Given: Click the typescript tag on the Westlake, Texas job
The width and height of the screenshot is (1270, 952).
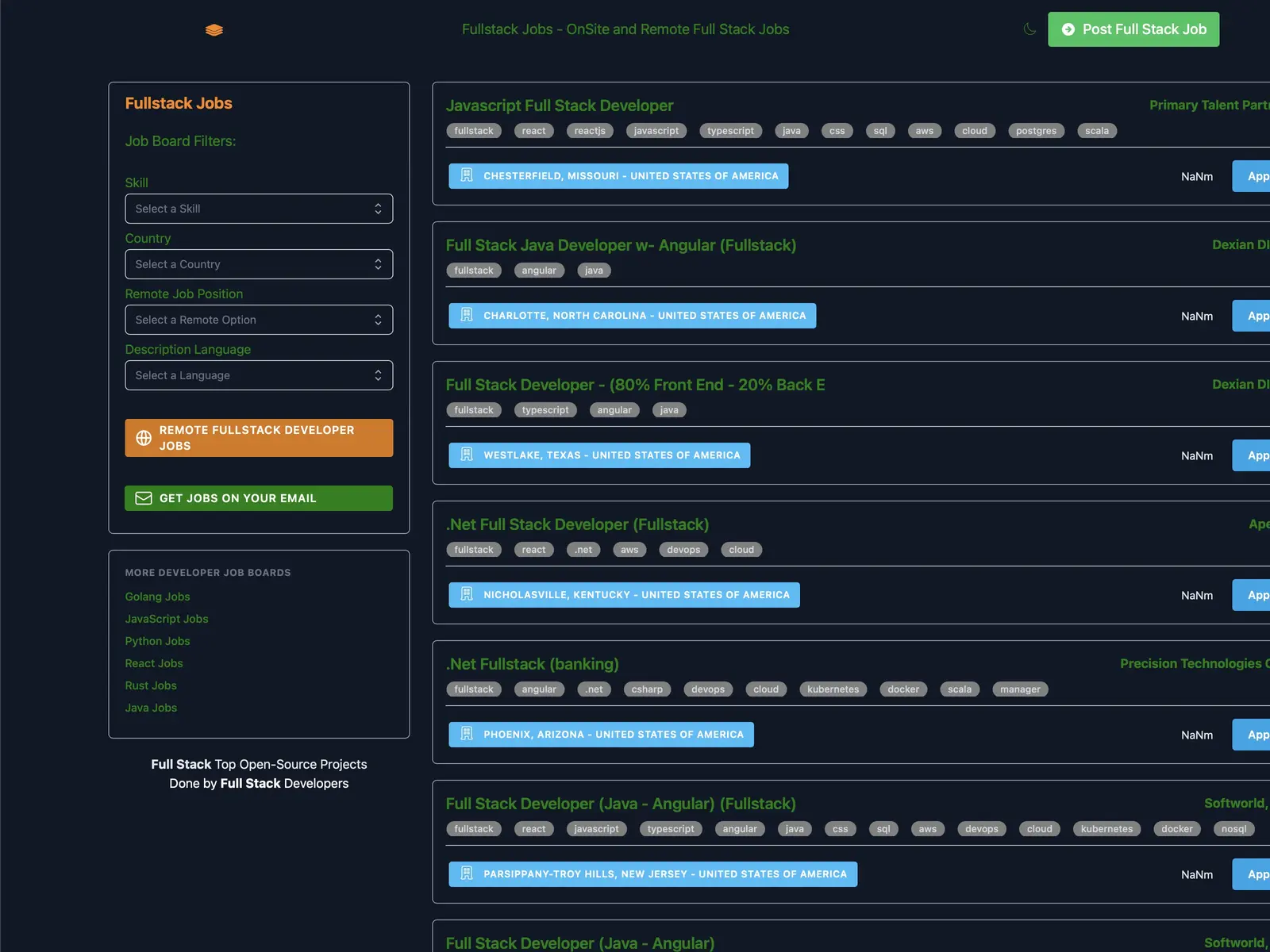Looking at the screenshot, I should click(x=545, y=410).
